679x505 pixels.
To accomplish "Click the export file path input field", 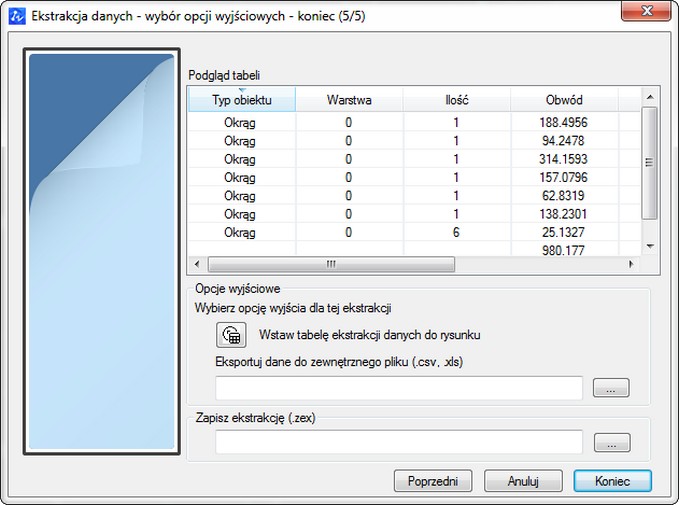I will point(399,388).
